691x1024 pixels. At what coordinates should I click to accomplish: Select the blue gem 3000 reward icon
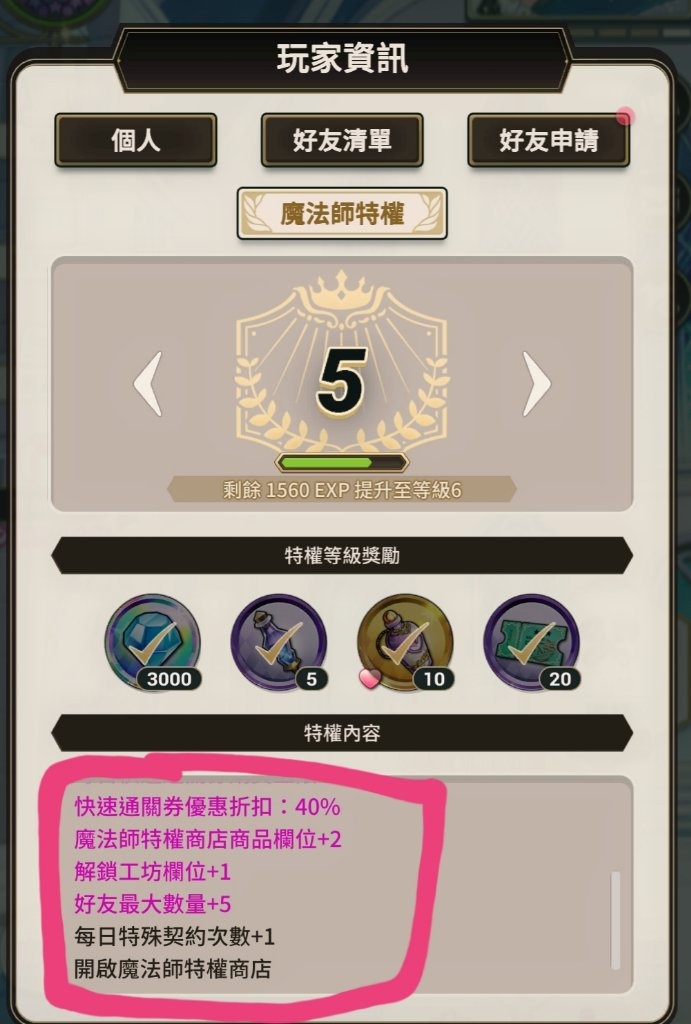coord(152,642)
